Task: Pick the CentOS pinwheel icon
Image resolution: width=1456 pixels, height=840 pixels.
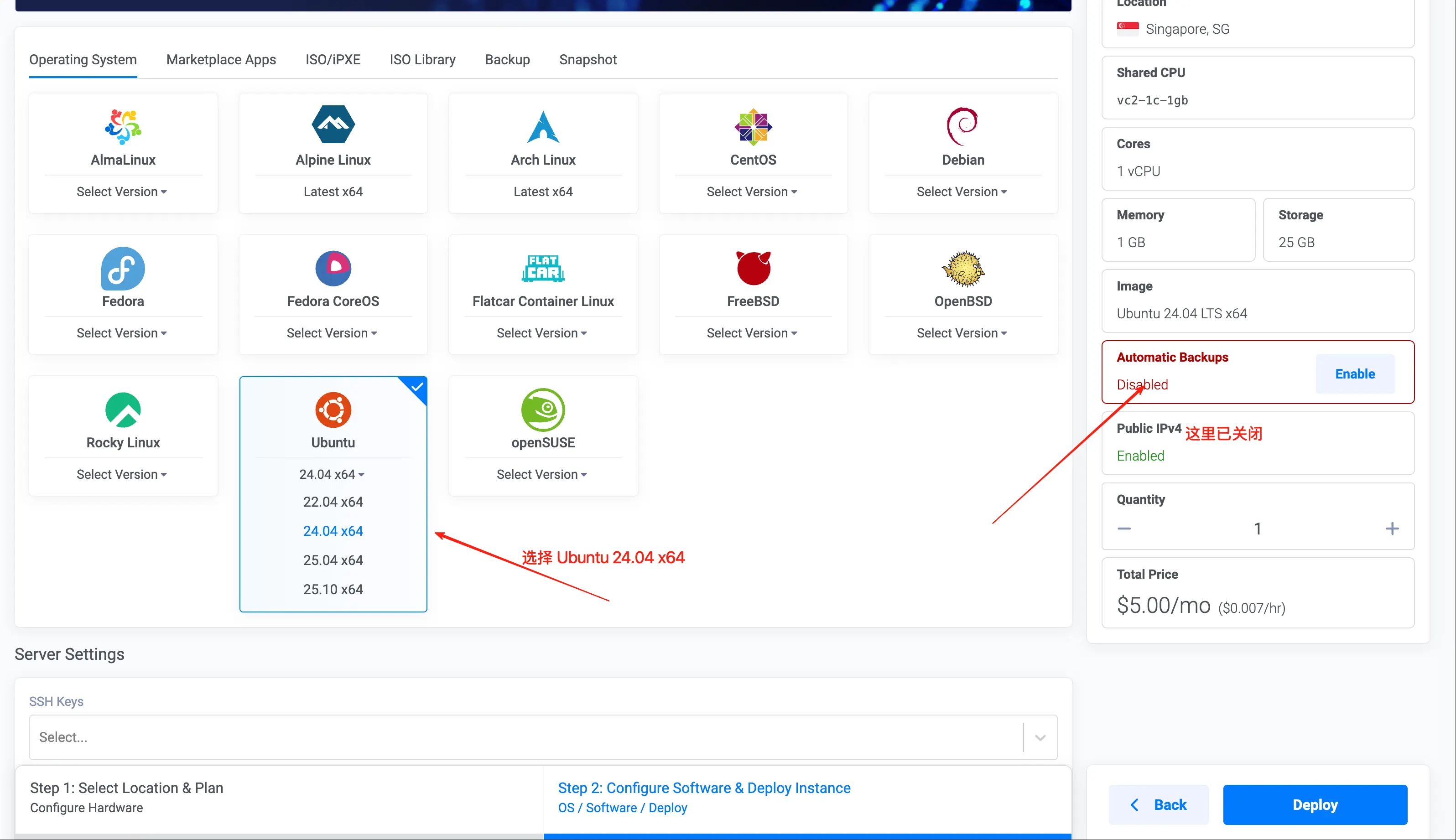Action: (x=753, y=126)
